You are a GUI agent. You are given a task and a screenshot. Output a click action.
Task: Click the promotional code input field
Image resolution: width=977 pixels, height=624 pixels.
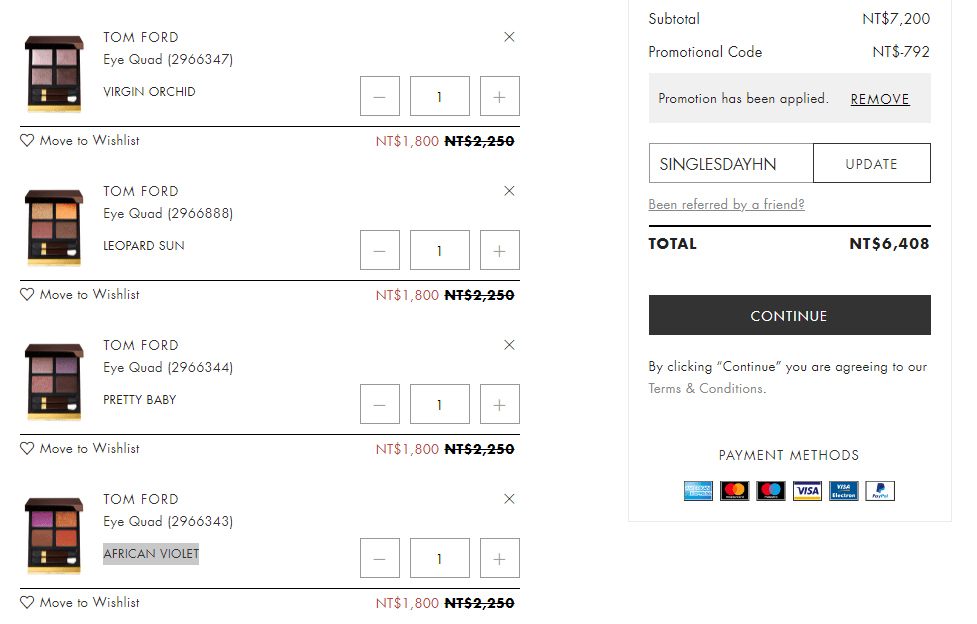tap(731, 164)
